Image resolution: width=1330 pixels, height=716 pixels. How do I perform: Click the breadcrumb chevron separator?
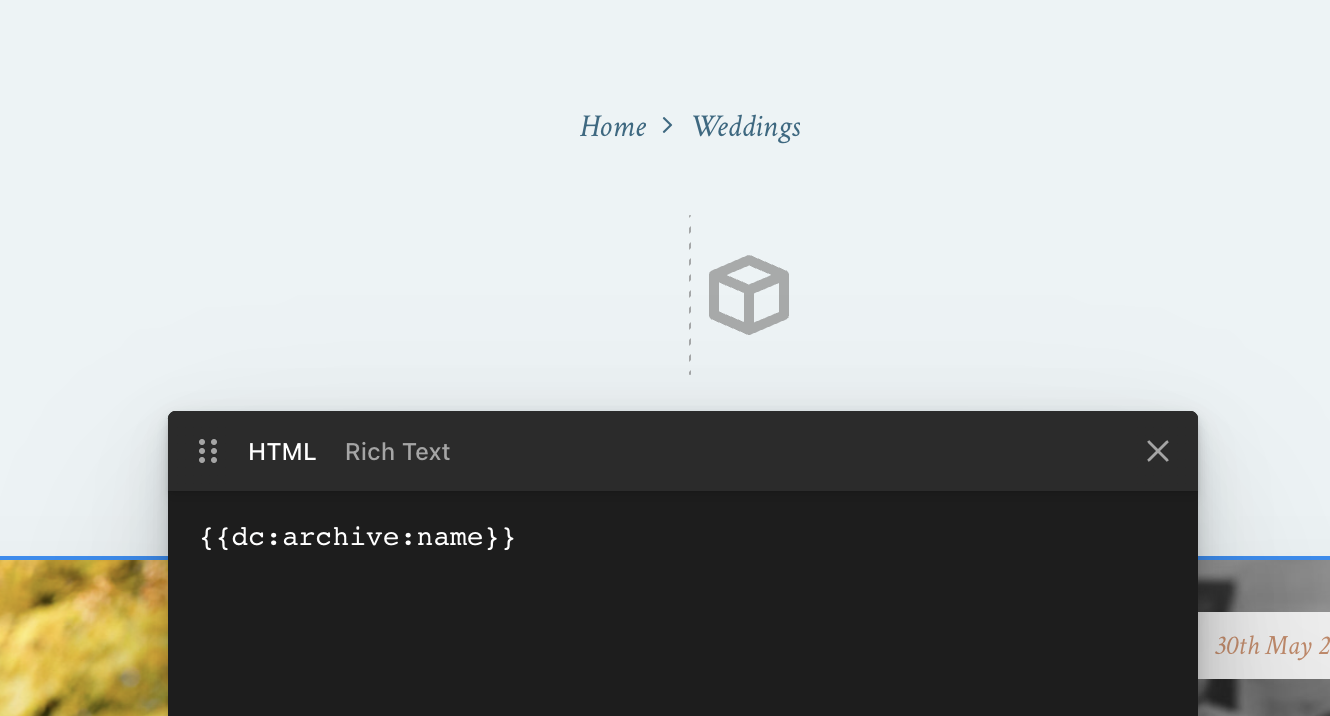pyautogui.click(x=667, y=126)
